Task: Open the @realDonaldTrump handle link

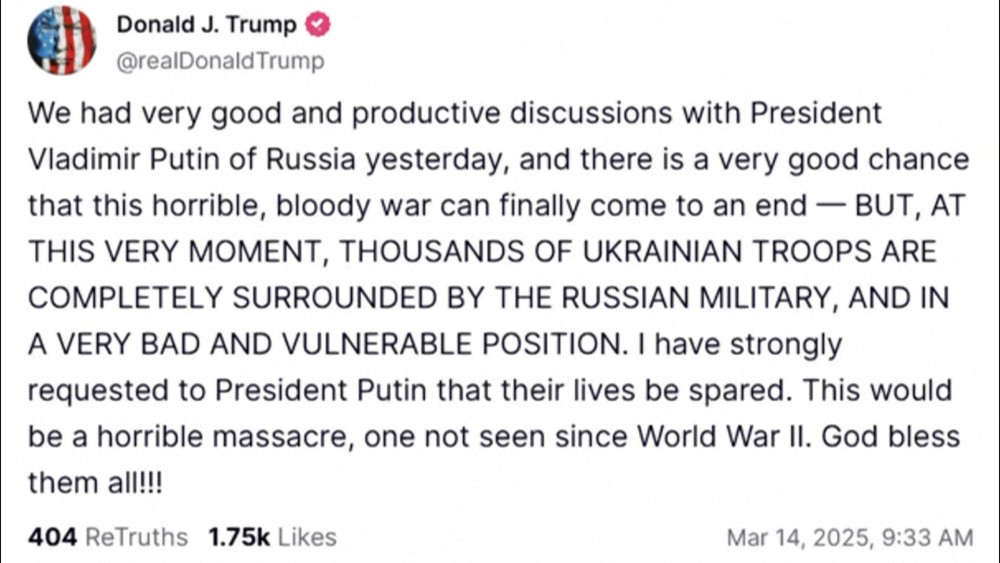Action: click(x=221, y=61)
